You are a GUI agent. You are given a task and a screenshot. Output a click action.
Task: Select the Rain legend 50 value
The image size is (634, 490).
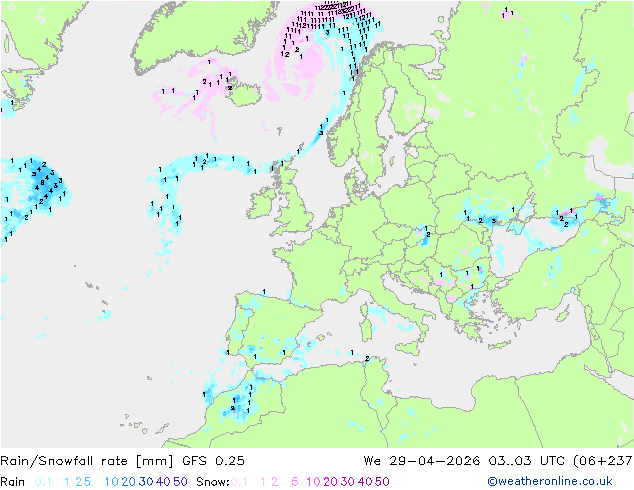180,482
